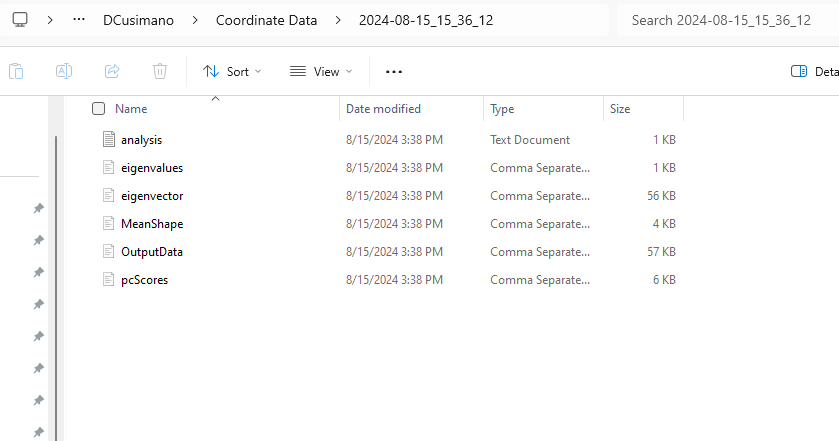Click the share icon in toolbar
Viewport: 839px width, 441px height.
[x=112, y=71]
